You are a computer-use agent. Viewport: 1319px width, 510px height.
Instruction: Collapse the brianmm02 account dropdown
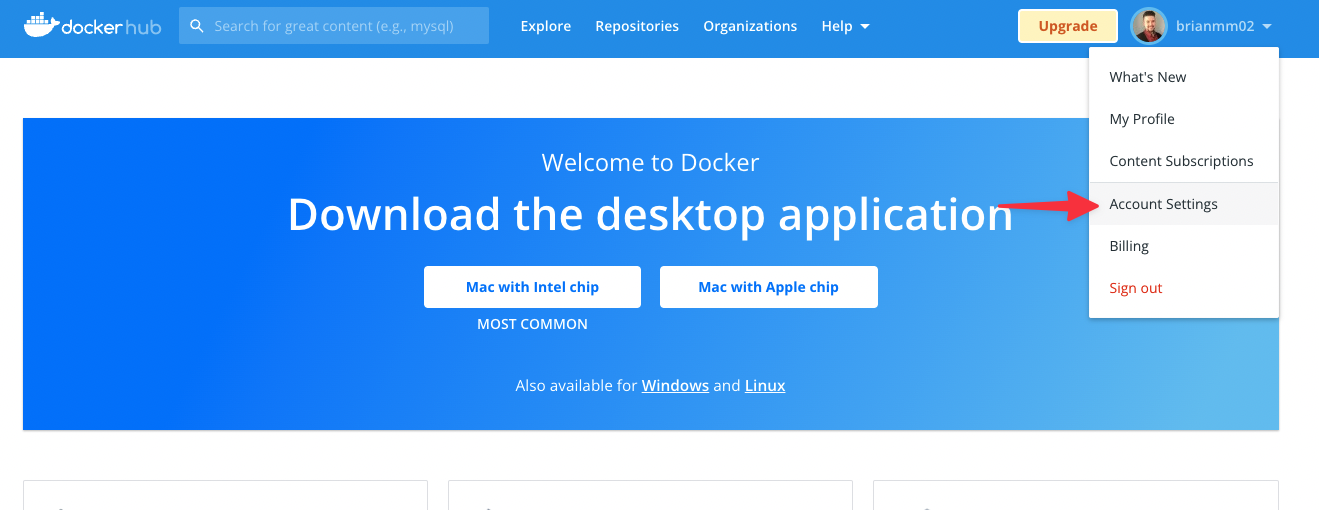(x=1223, y=26)
